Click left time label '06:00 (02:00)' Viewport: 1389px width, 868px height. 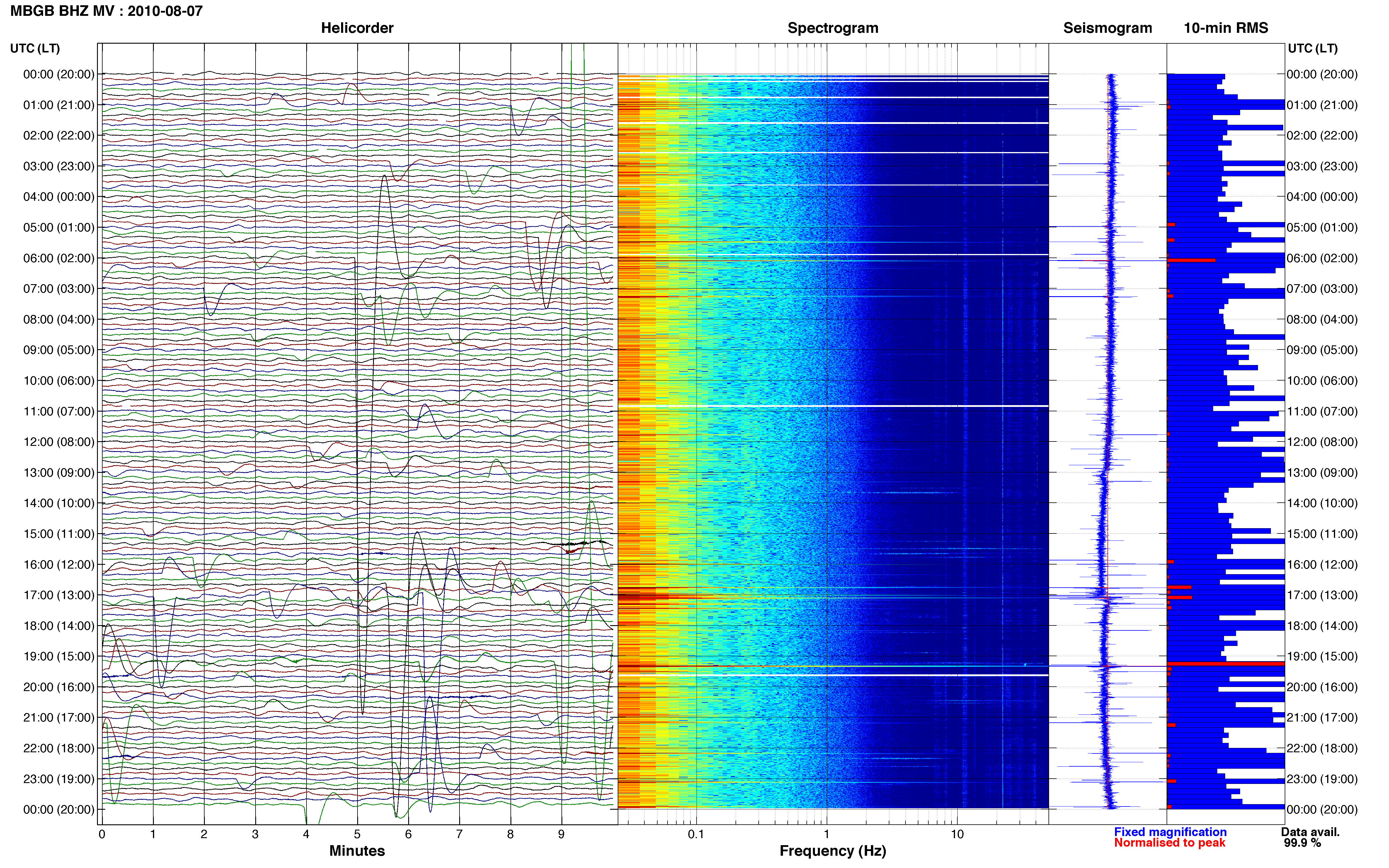click(59, 258)
